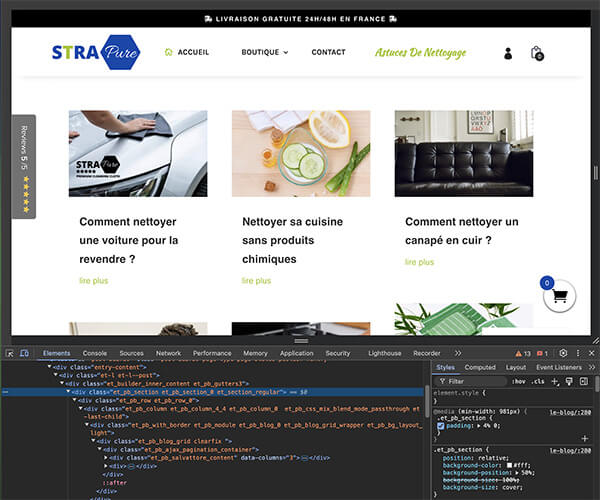Click the blue cart count badge

(x=547, y=283)
